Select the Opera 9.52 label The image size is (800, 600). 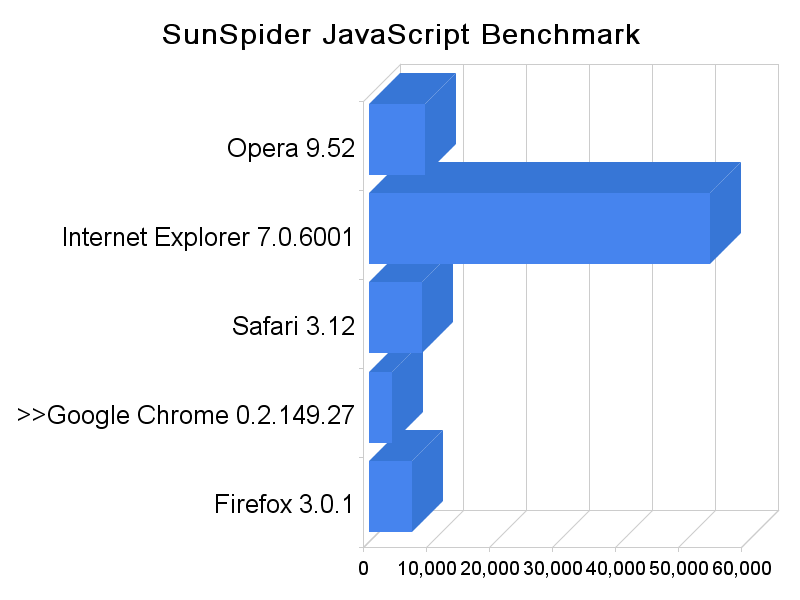coord(291,148)
